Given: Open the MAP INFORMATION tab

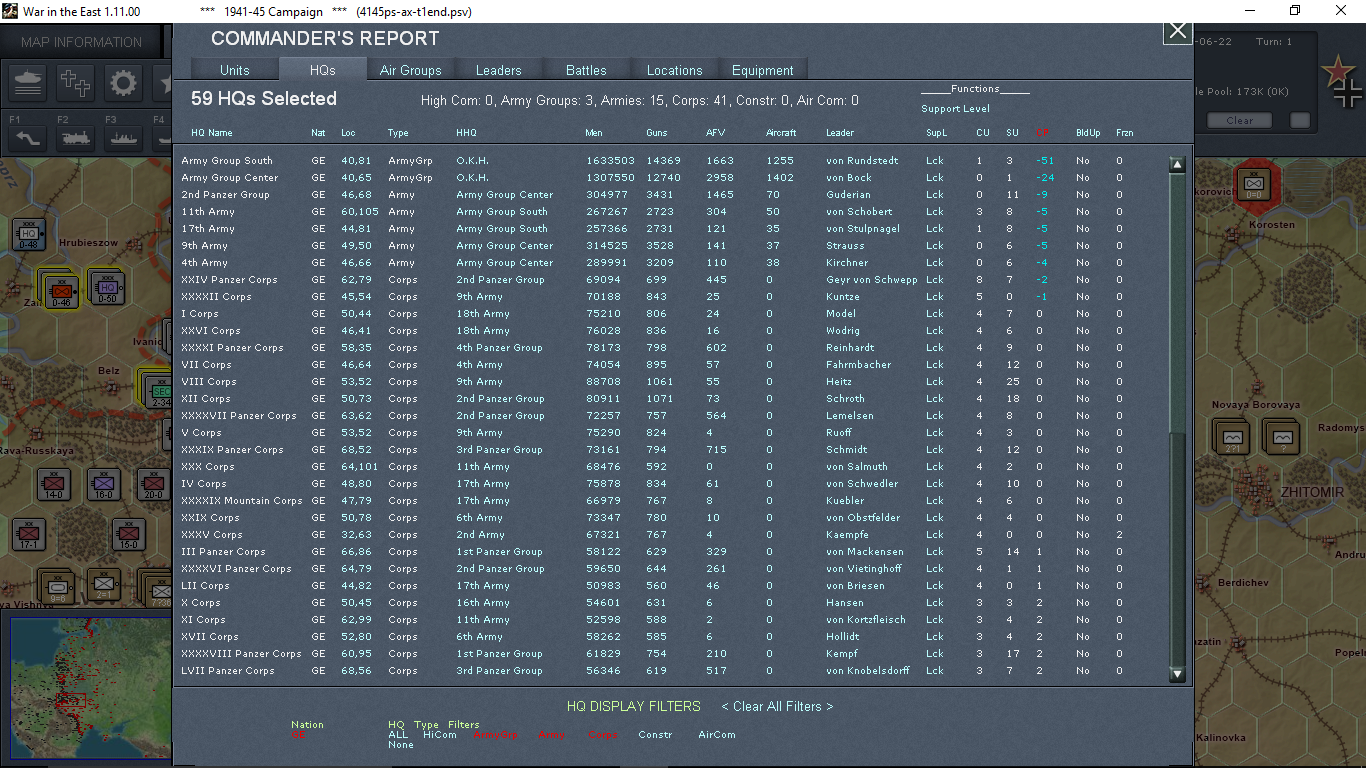Looking at the screenshot, I should point(82,42).
